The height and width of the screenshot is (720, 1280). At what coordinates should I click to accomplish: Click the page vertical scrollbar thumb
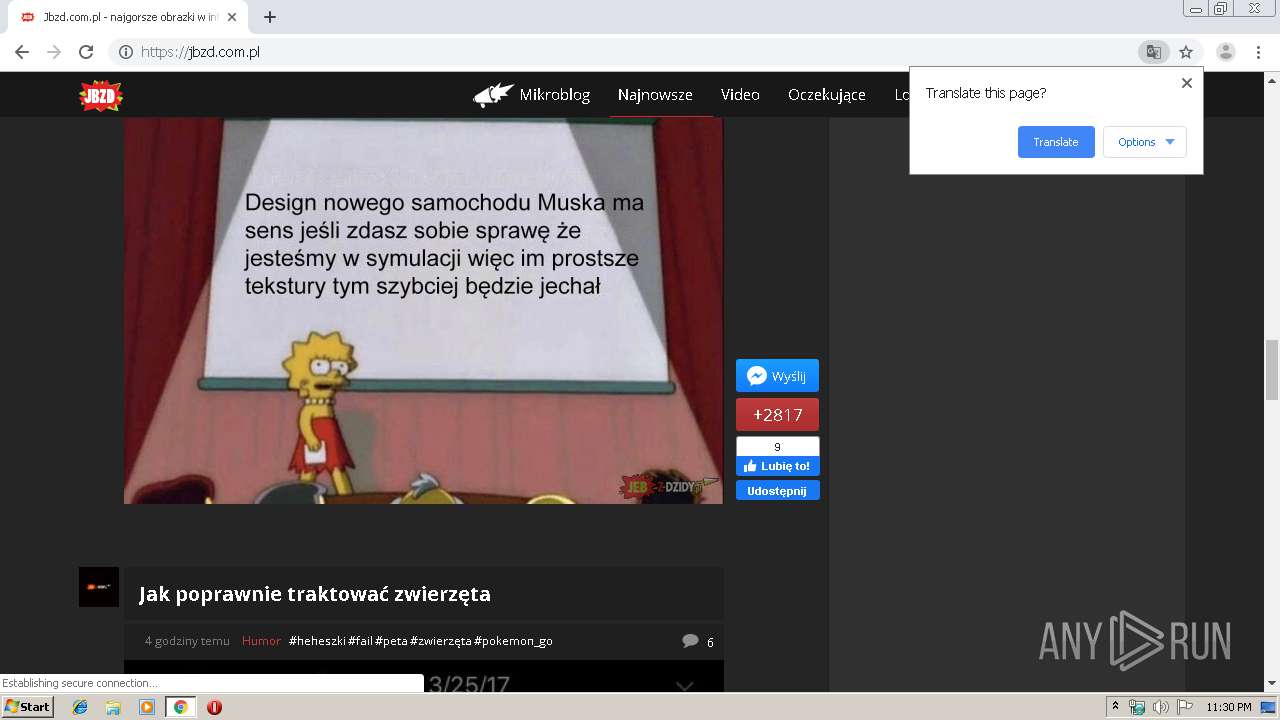tap(1271, 369)
